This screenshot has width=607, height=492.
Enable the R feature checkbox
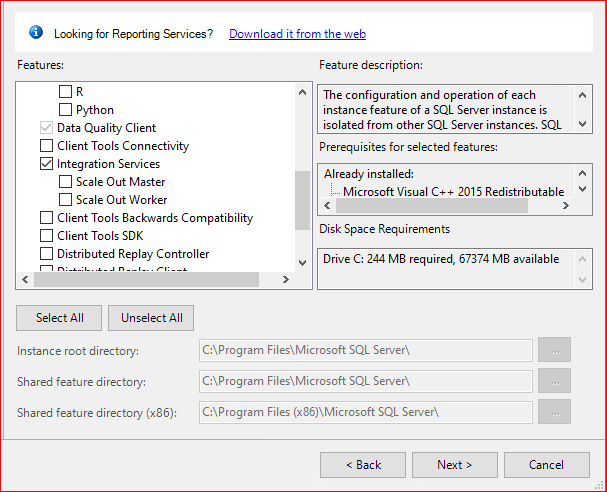[65, 92]
